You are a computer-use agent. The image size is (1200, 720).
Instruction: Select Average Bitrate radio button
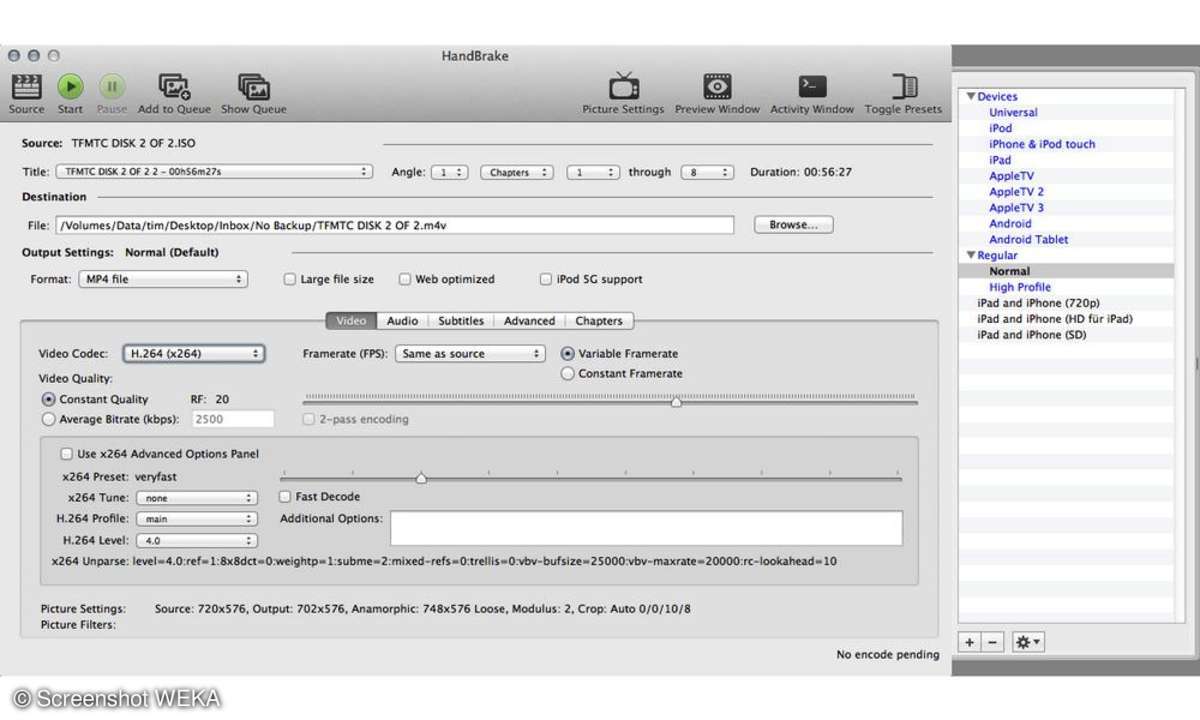click(x=49, y=419)
